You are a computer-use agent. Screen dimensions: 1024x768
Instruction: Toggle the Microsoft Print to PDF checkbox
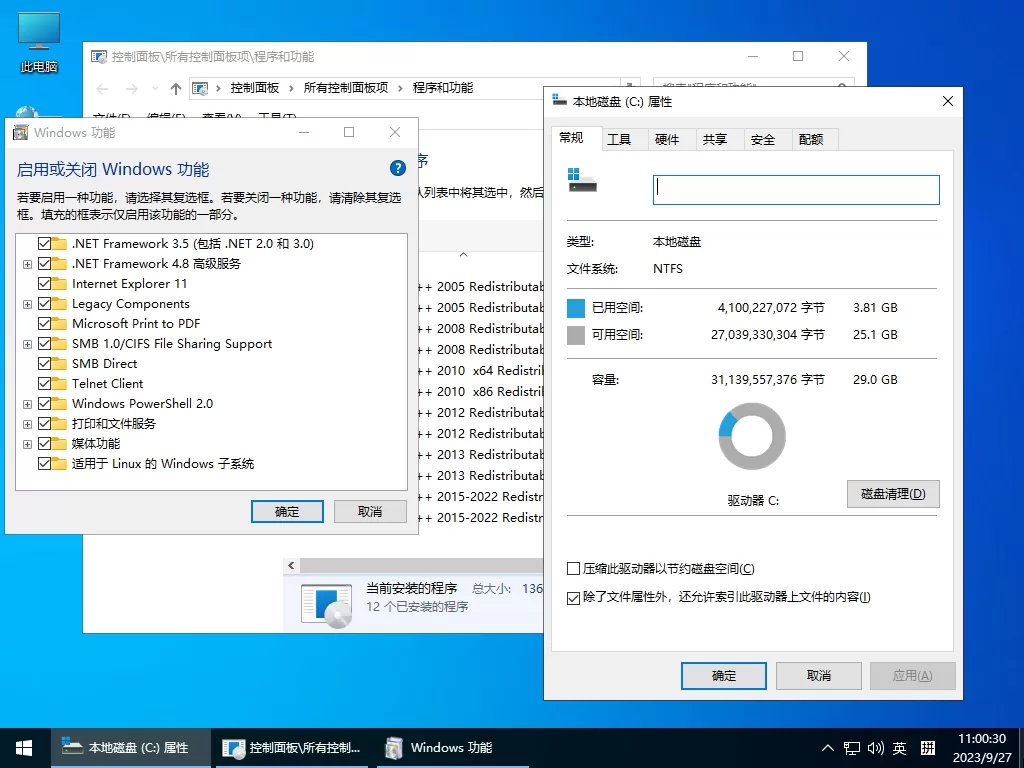pyautogui.click(x=44, y=323)
